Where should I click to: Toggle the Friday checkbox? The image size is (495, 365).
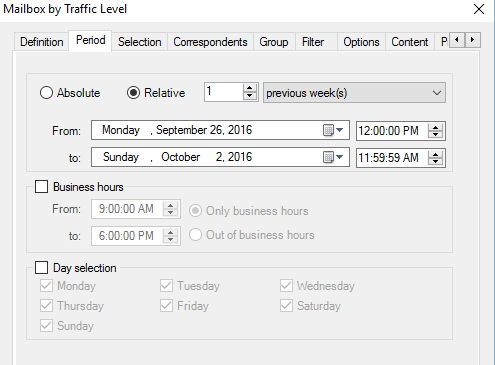pos(166,306)
